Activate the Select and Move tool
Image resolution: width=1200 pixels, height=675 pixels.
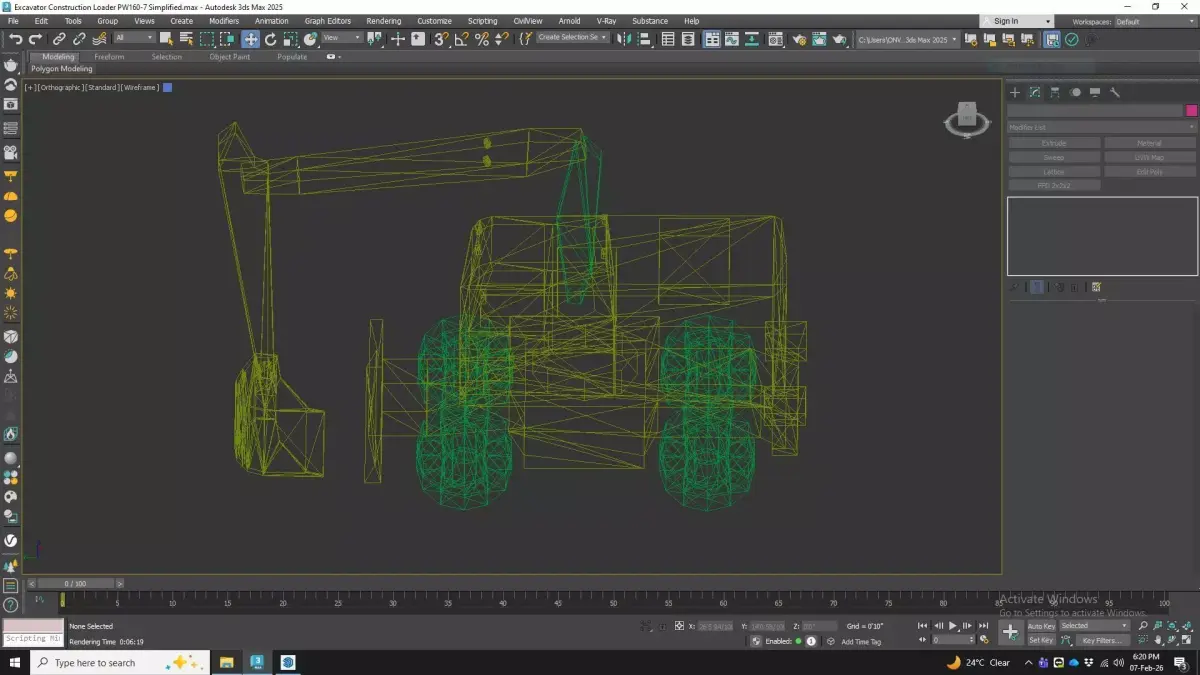pos(250,39)
